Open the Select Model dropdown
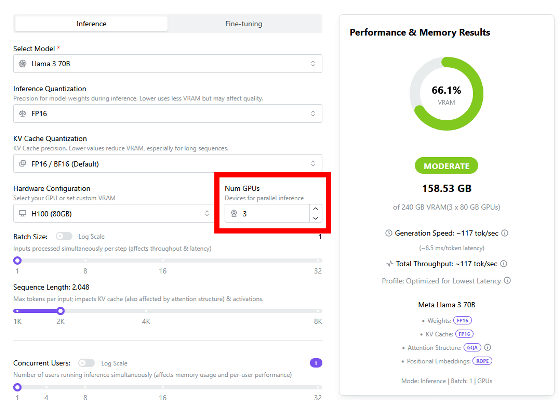The image size is (560, 400). 168,64
